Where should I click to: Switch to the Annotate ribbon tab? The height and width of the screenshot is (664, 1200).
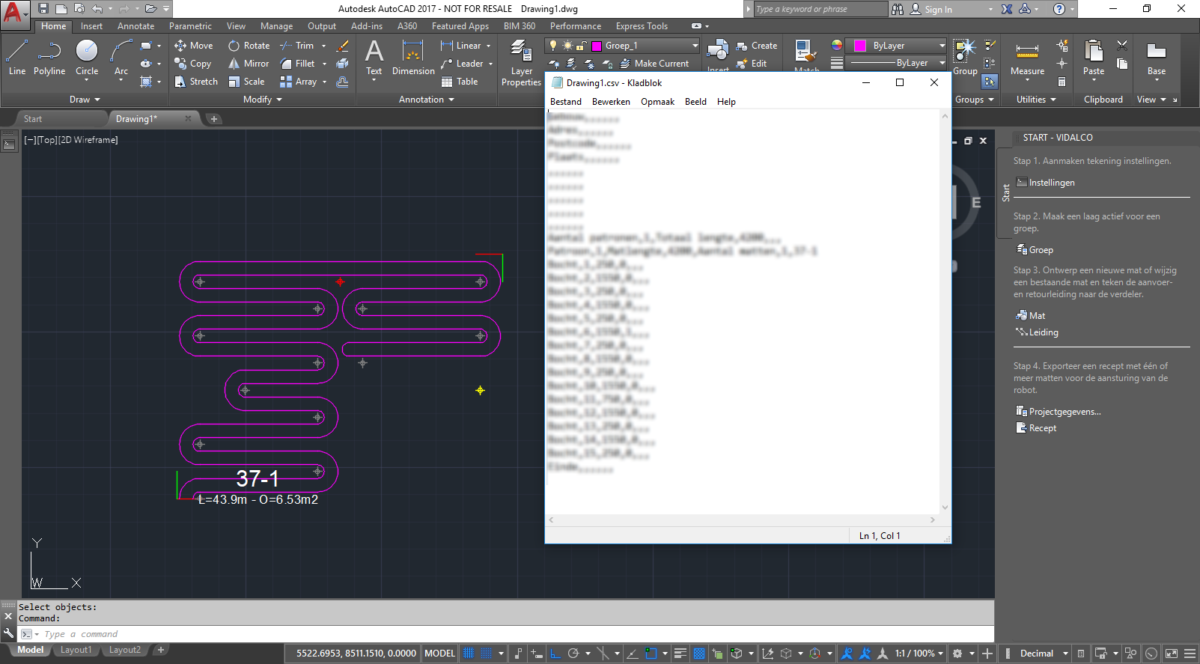click(136, 26)
